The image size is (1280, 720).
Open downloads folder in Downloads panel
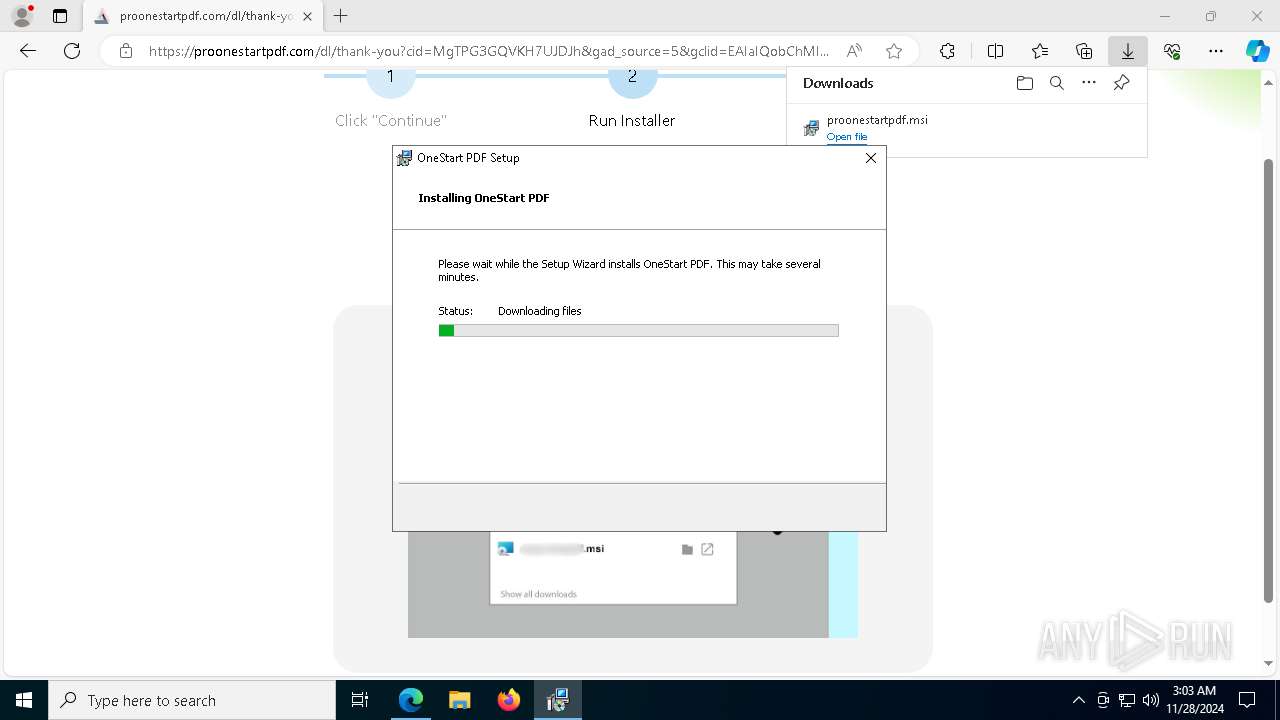(x=1024, y=83)
